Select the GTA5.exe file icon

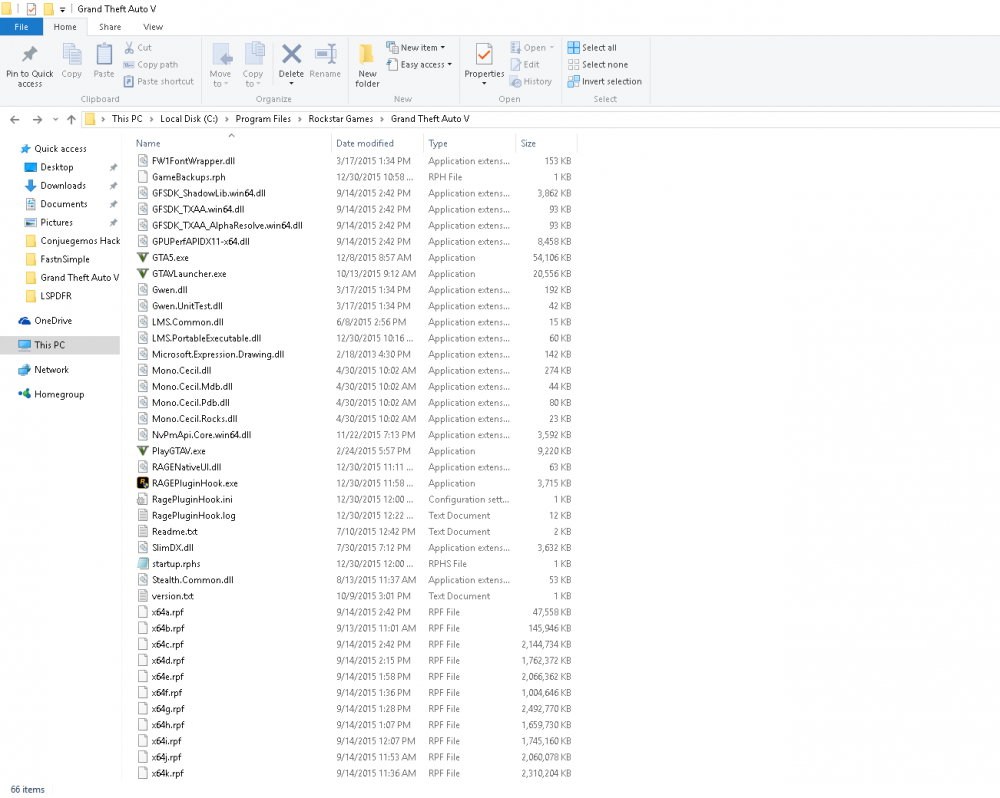143,258
